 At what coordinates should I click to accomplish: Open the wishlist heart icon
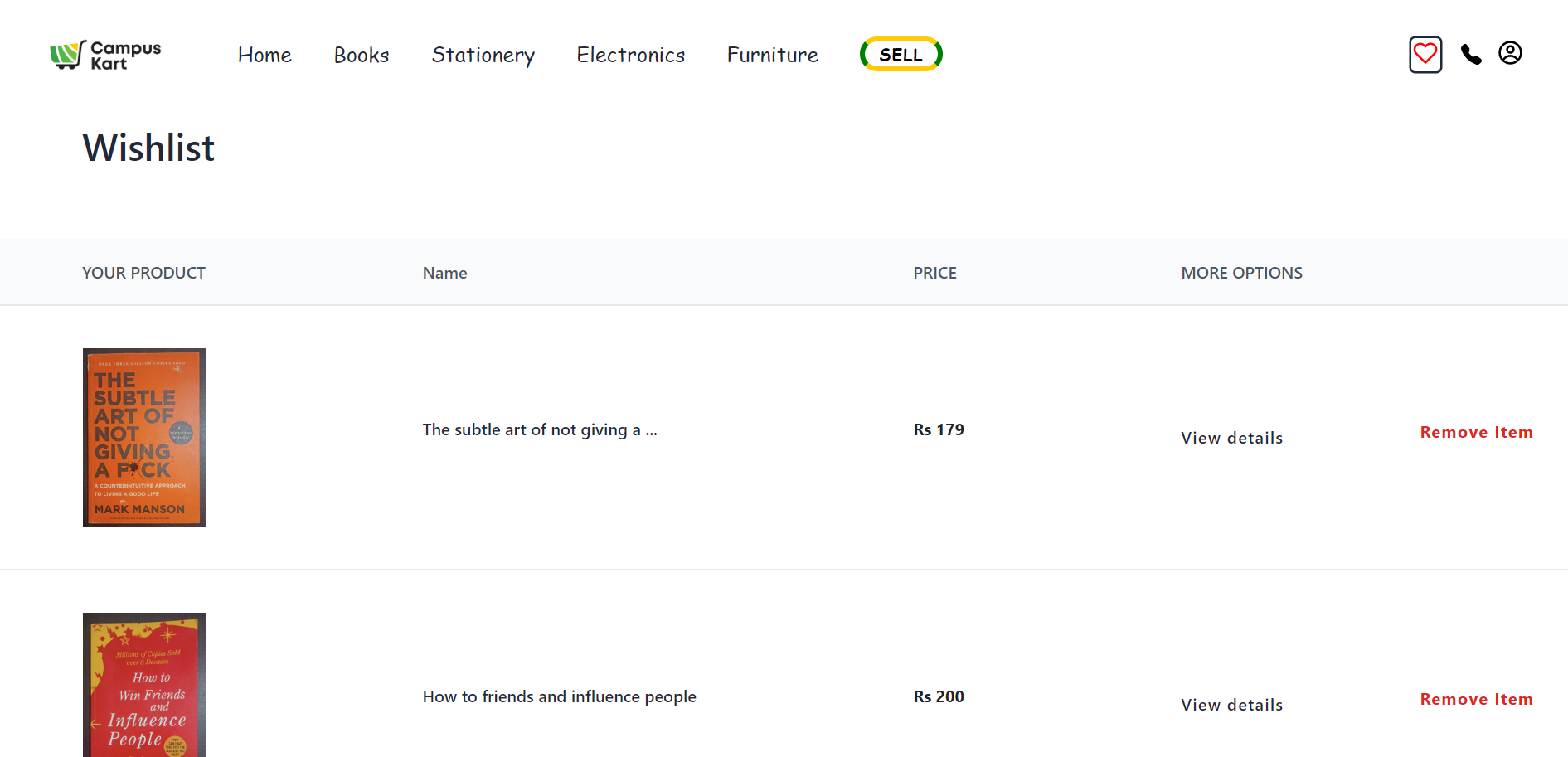click(1425, 55)
